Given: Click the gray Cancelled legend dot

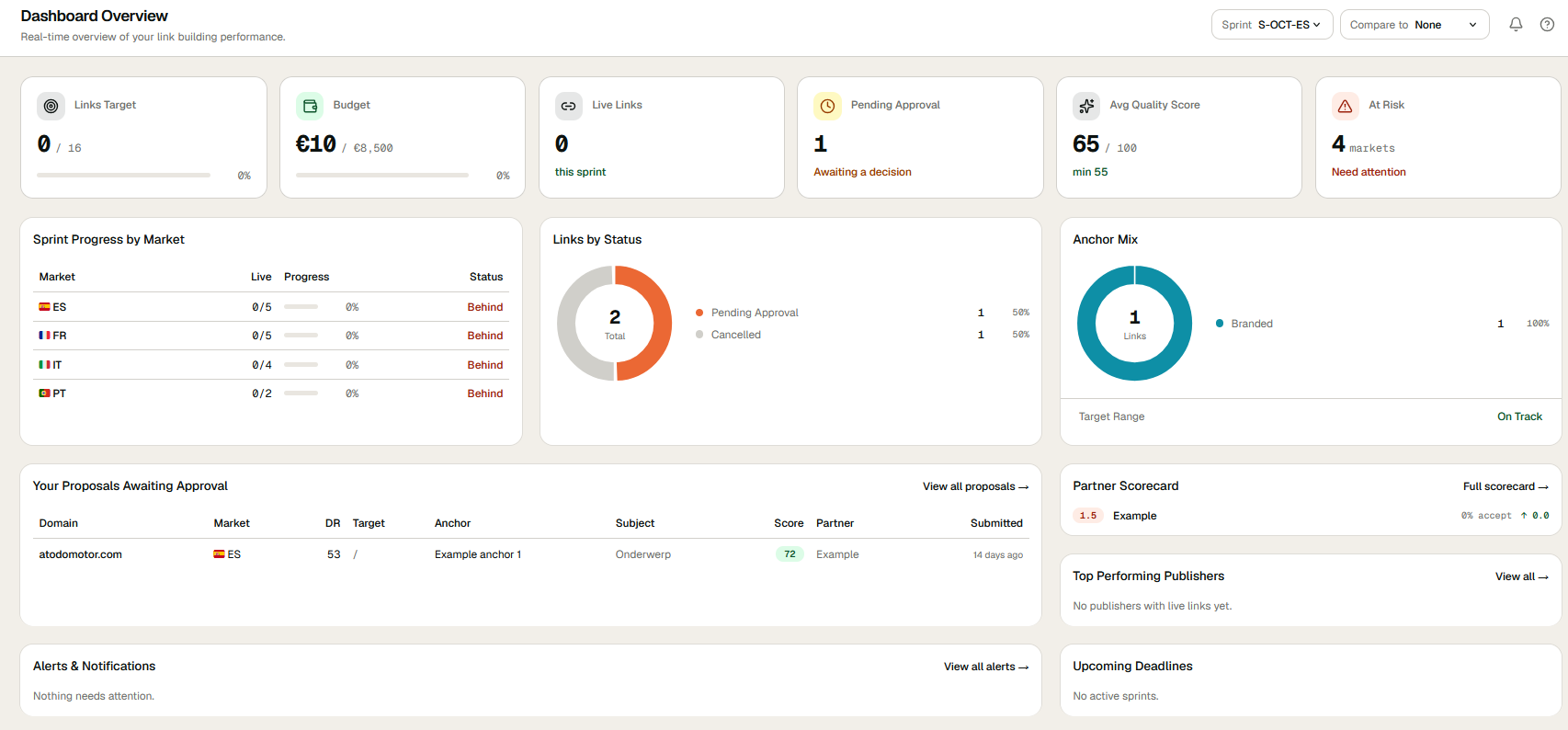Looking at the screenshot, I should [x=699, y=335].
